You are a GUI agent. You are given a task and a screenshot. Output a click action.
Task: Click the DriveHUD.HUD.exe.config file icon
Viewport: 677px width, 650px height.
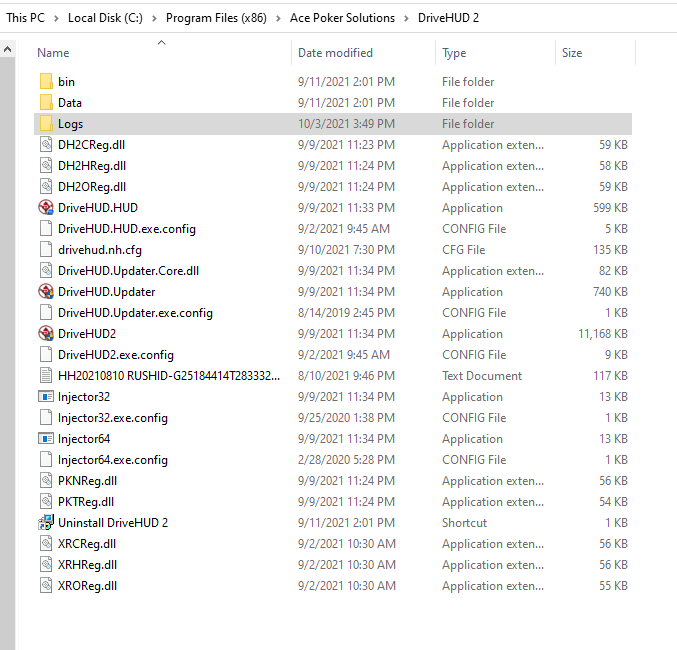coord(46,229)
